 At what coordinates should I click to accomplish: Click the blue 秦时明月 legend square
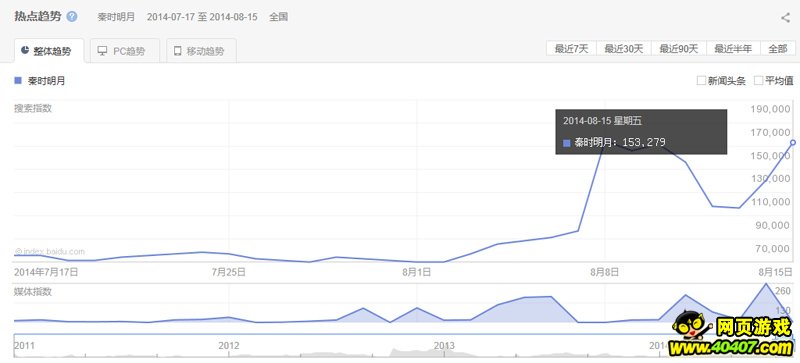18,81
